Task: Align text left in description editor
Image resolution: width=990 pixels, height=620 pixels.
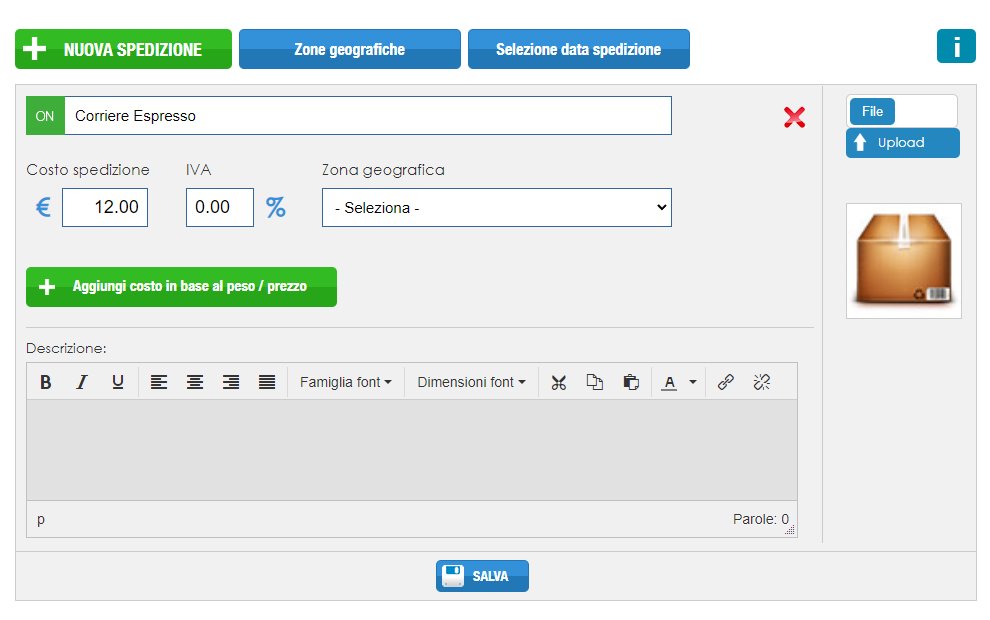Action: (158, 382)
